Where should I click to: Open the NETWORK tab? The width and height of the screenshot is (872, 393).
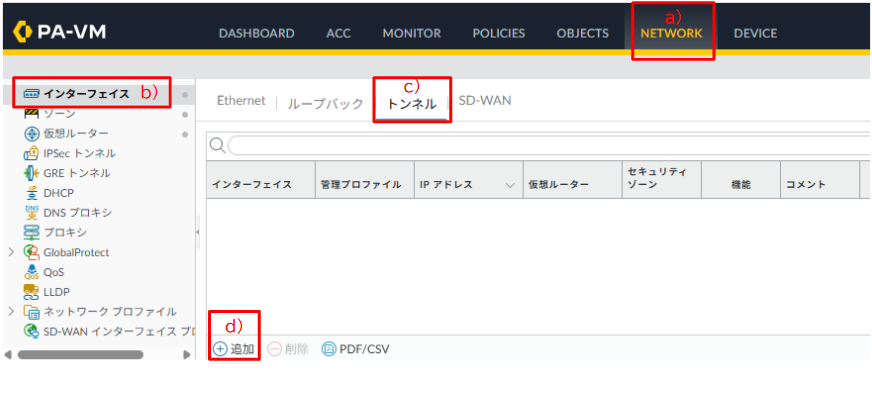click(x=671, y=33)
